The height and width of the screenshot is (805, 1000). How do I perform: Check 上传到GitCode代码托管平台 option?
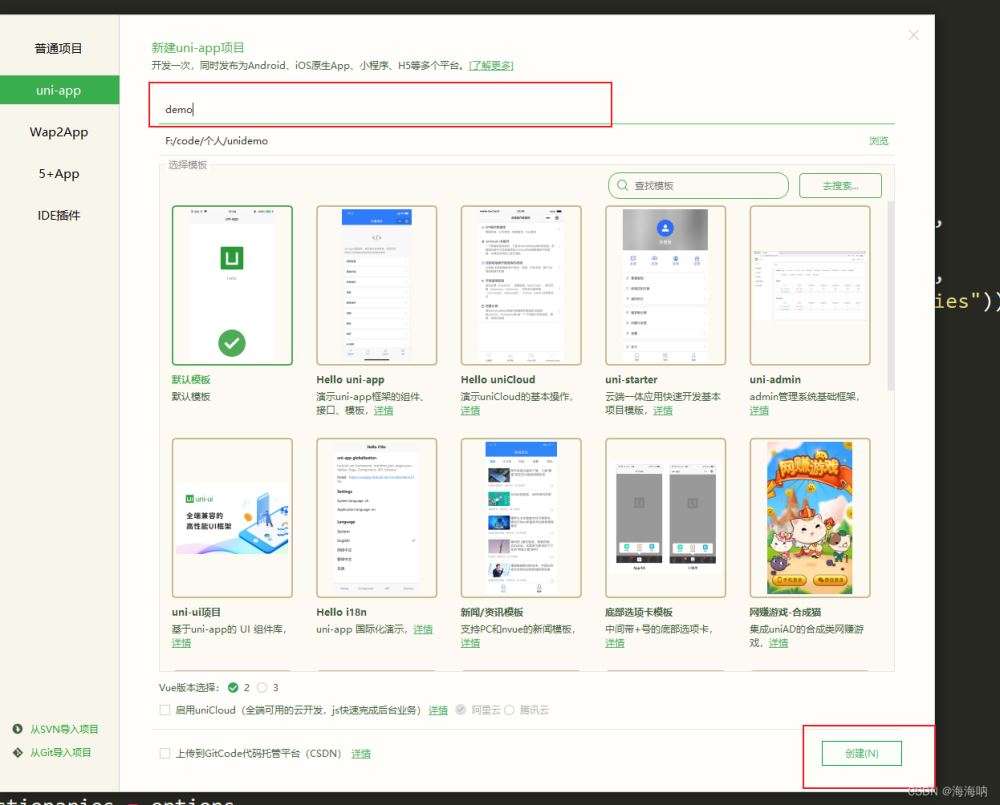pyautogui.click(x=165, y=753)
